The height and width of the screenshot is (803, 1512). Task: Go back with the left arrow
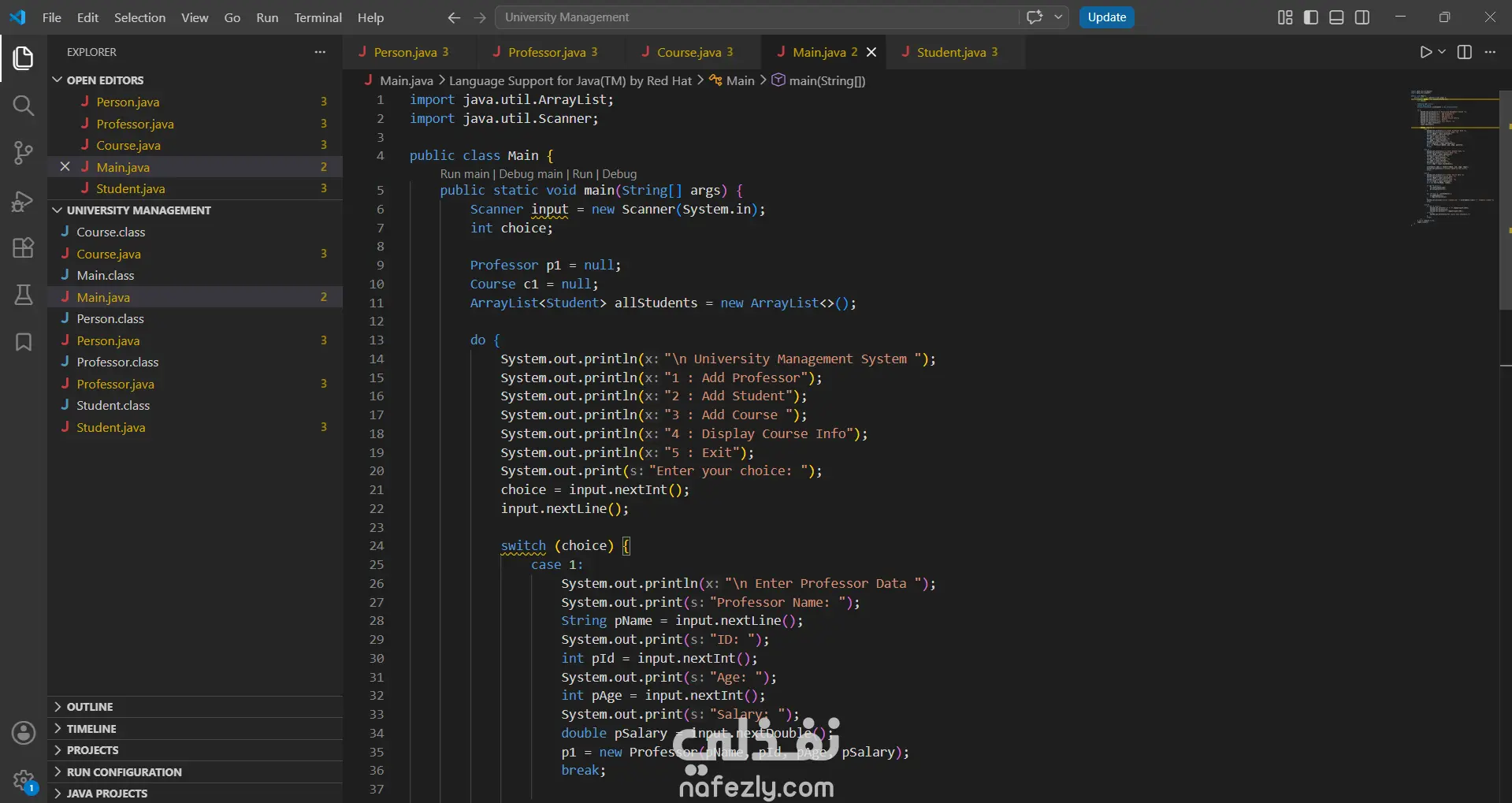pos(454,17)
